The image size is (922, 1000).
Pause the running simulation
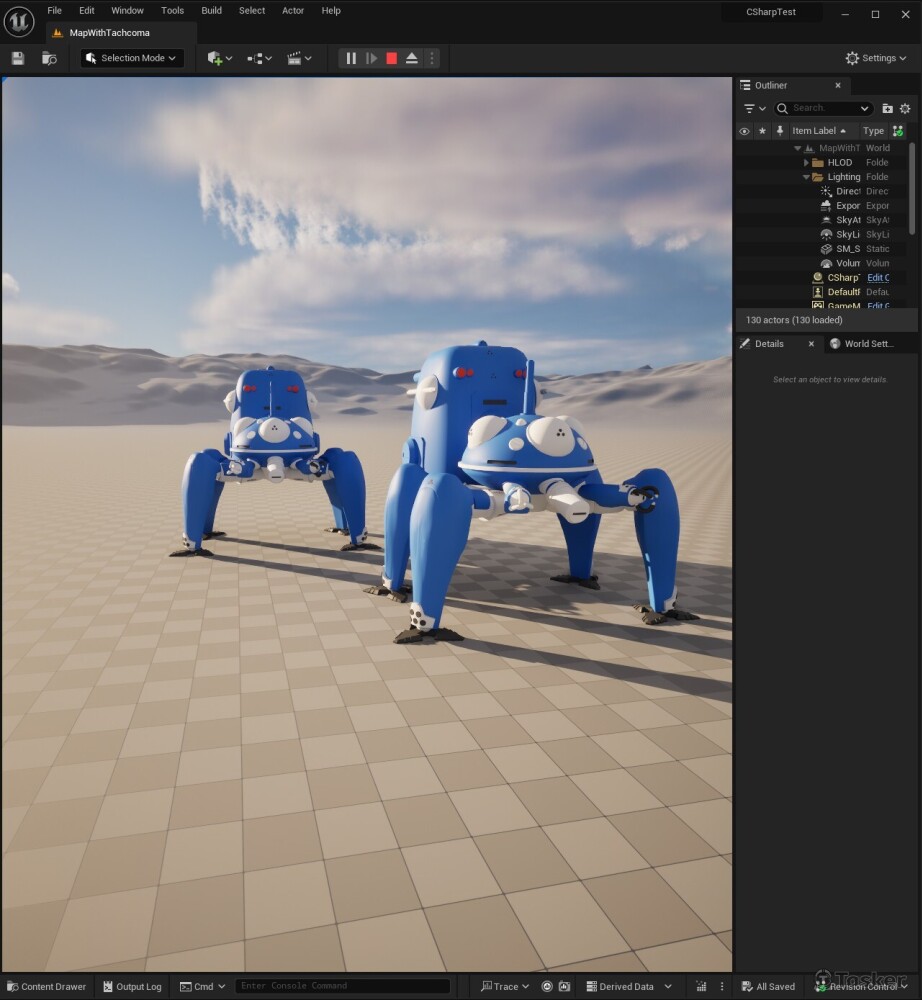pos(351,58)
